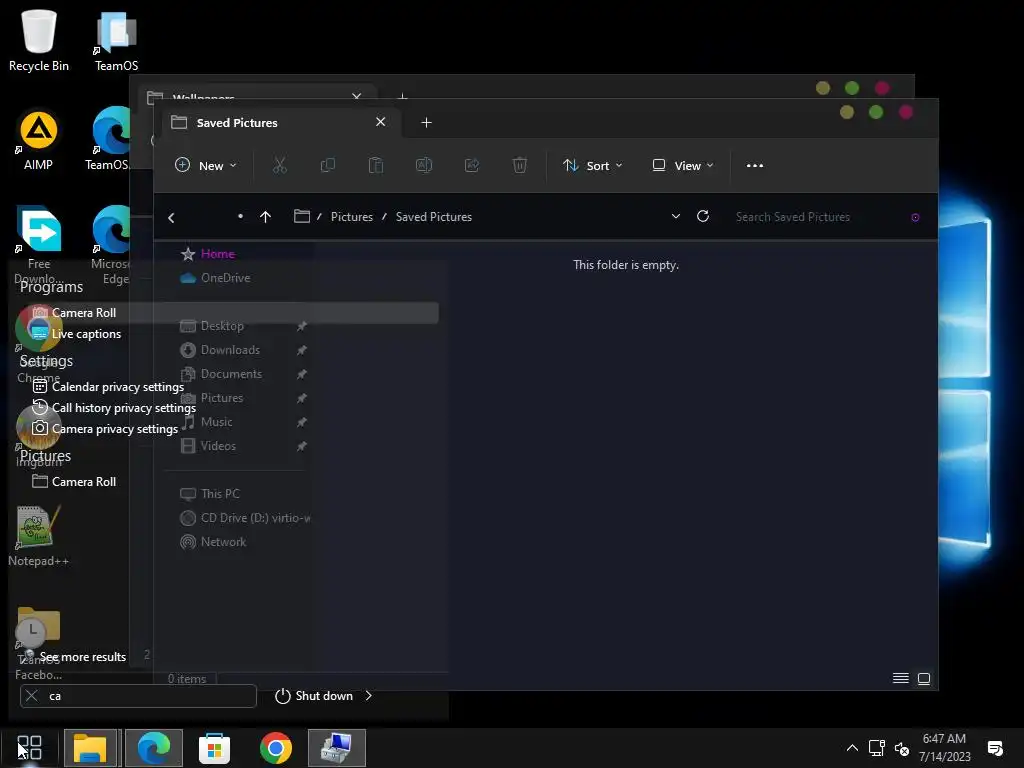Close the Saved Pictures tab
The image size is (1024, 768).
pyautogui.click(x=381, y=122)
